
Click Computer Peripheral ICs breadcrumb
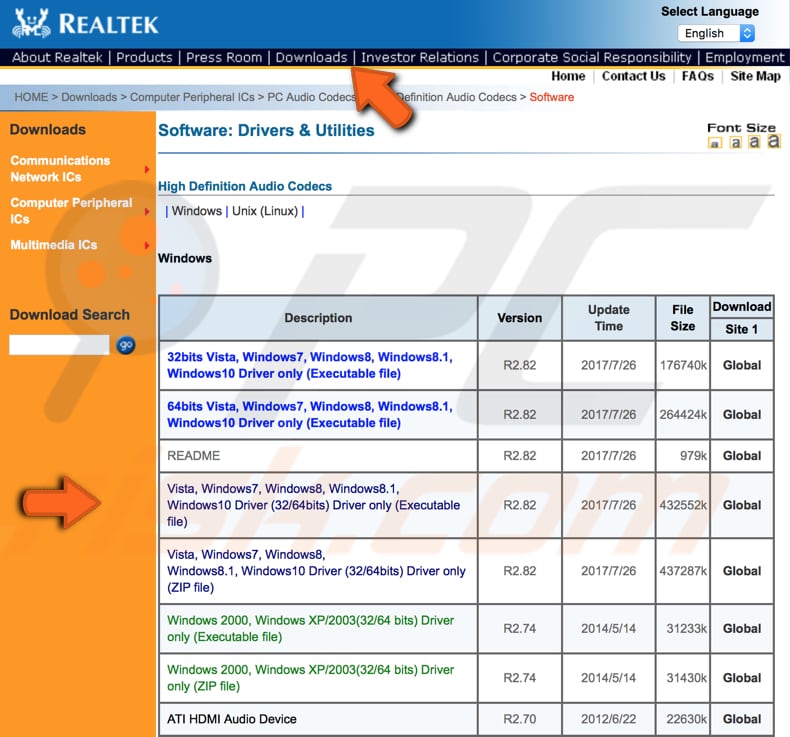pos(192,97)
